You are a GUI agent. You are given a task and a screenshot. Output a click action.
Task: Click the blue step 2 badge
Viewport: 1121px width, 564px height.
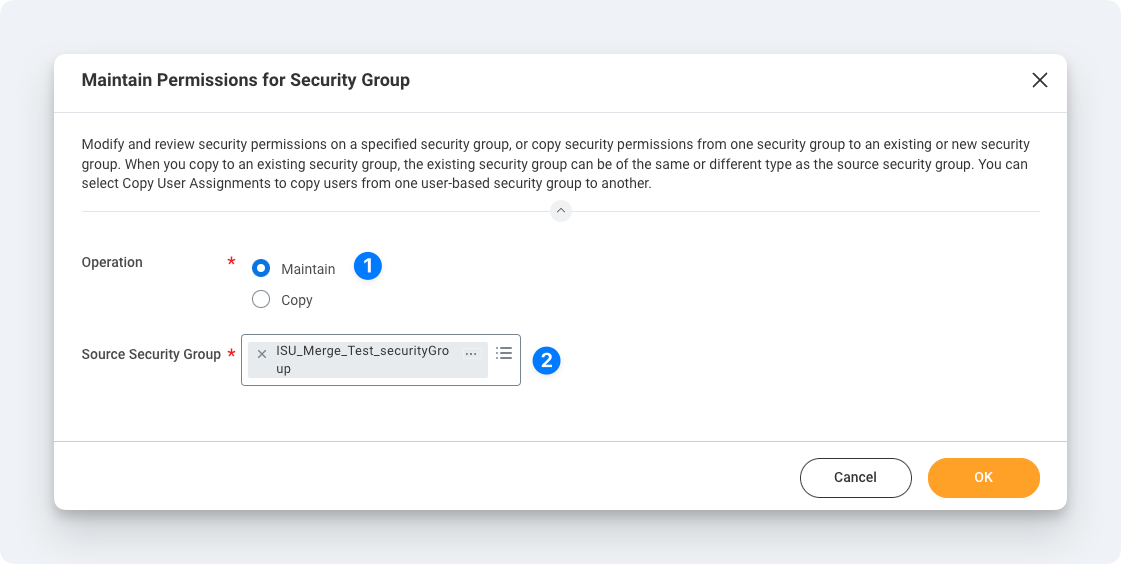point(546,360)
